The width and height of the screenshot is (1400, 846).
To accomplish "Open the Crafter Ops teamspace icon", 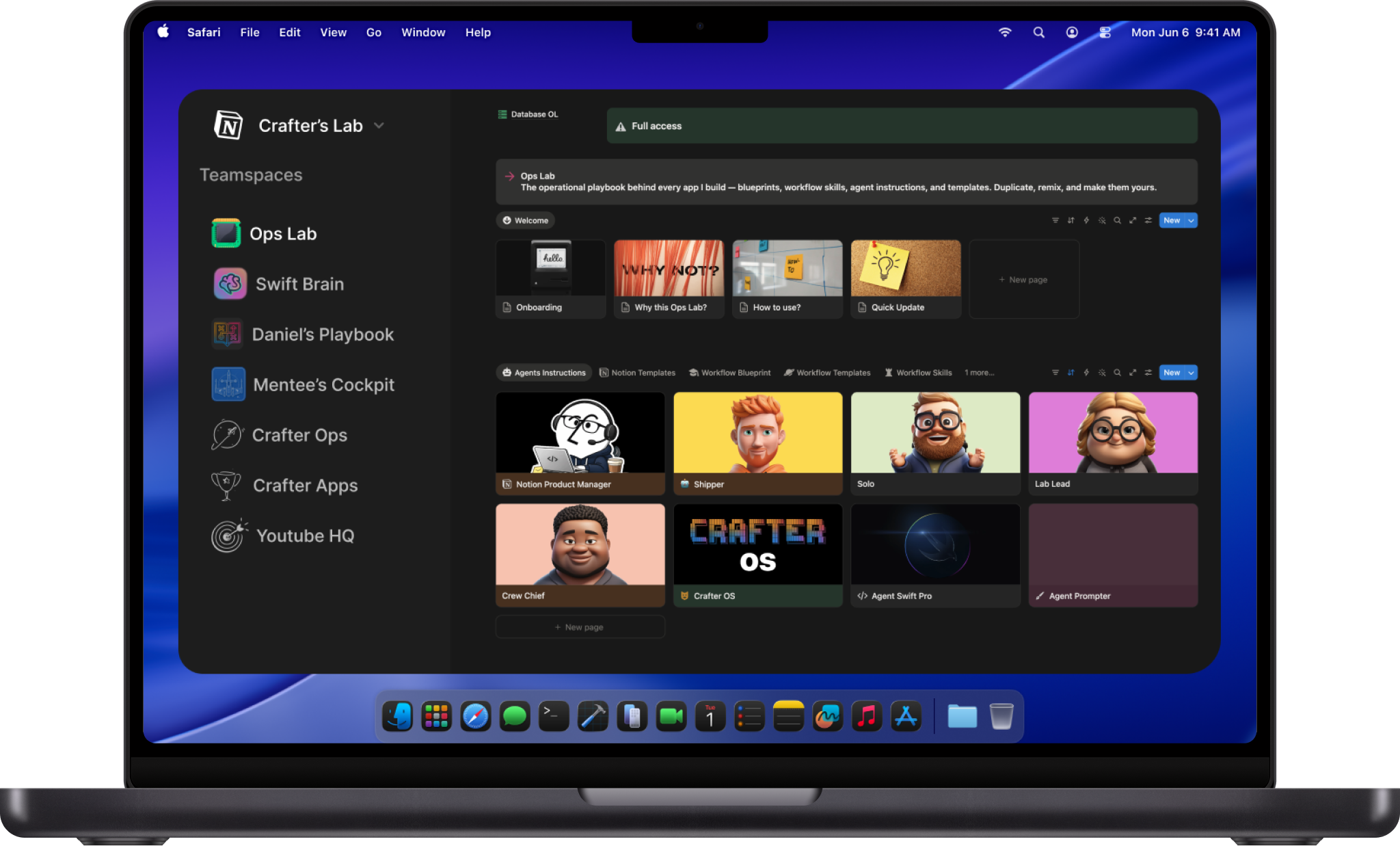I will click(227, 435).
